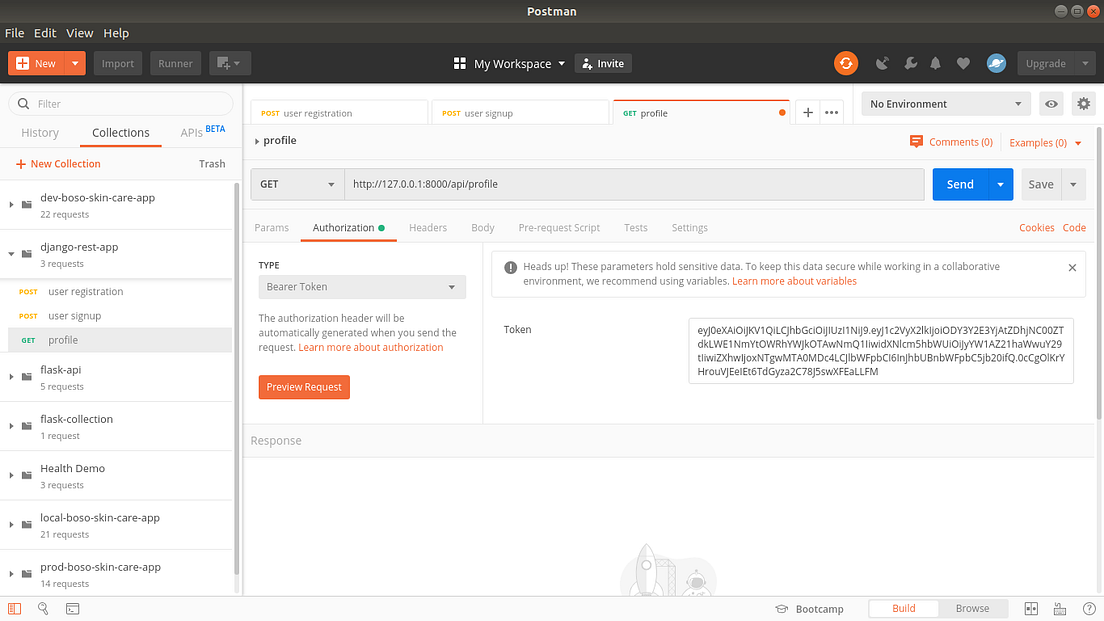This screenshot has width=1104, height=621.
Task: Open Manage Environments with the gear icon
Action: 1083,103
